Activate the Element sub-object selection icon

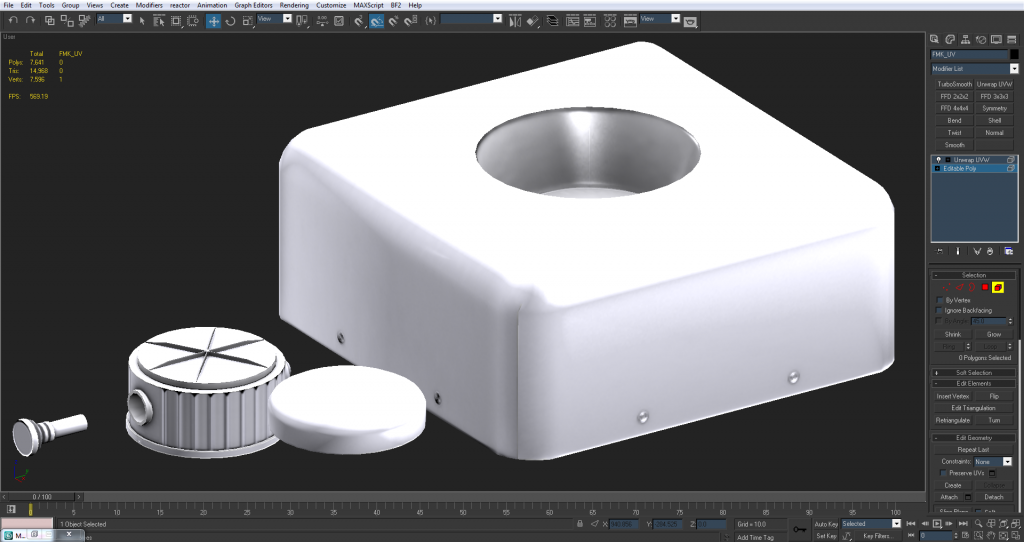click(998, 287)
